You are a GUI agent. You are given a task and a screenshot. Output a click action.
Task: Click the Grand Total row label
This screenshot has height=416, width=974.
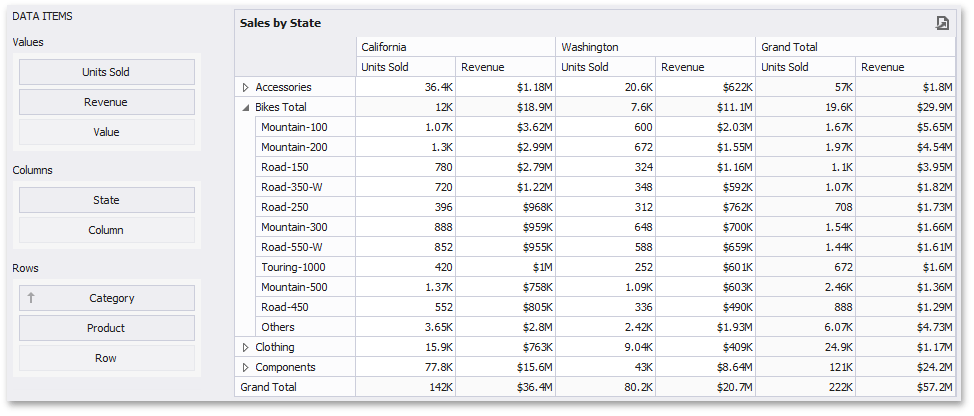[x=268, y=387]
